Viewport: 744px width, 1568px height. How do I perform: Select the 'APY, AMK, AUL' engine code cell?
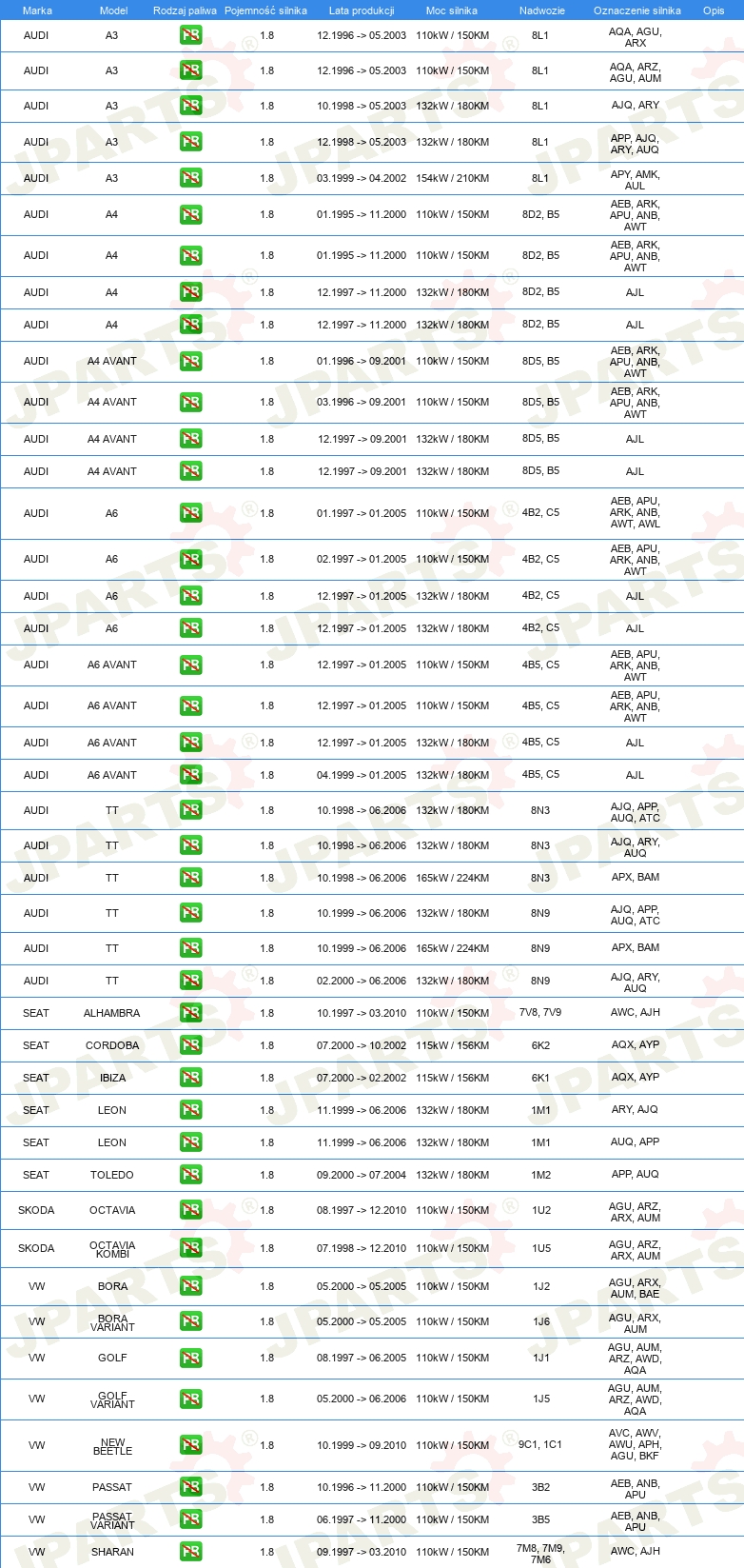tap(635, 180)
